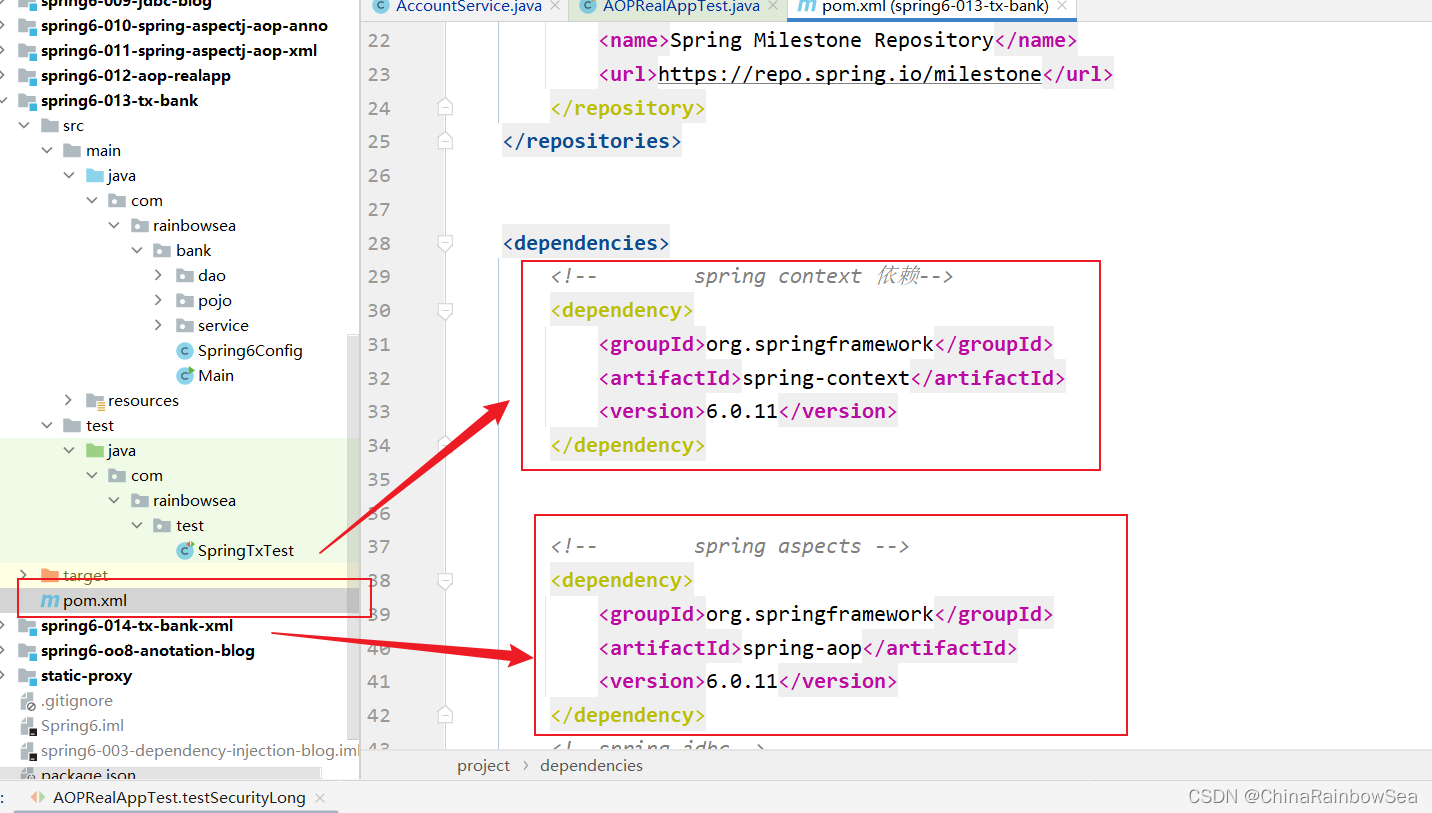Select spring6-003-dependency-injection-blog.iml file

200,750
